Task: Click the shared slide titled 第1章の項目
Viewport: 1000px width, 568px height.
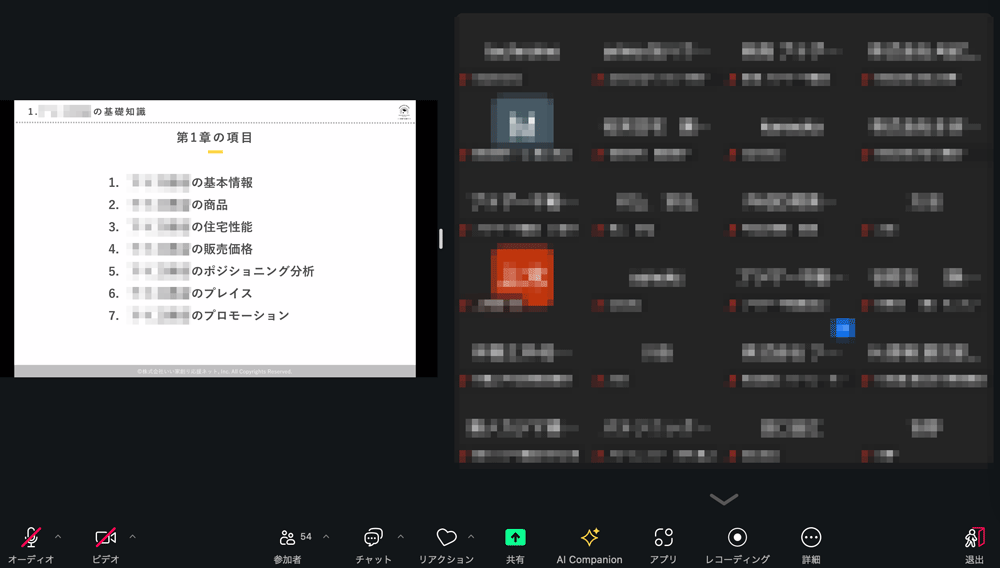Action: pyautogui.click(x=215, y=239)
